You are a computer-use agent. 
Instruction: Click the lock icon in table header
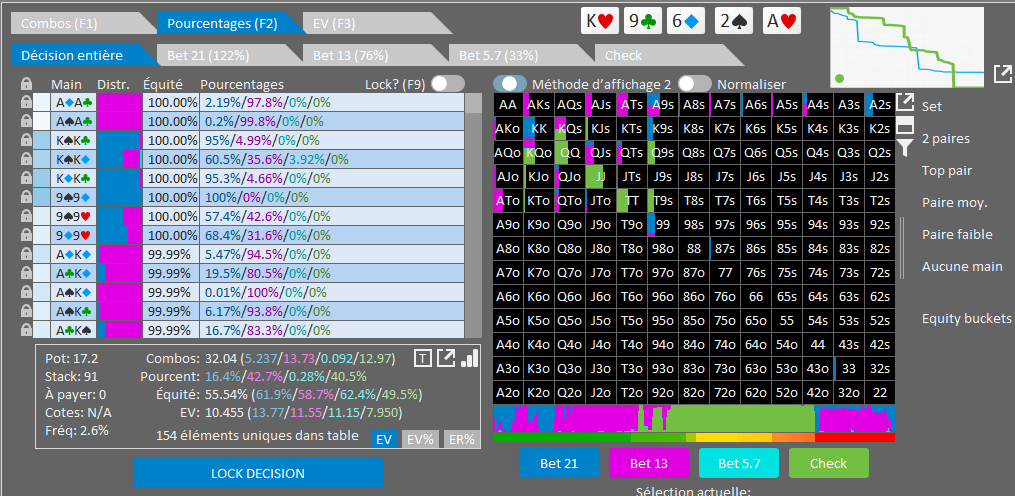coord(27,85)
